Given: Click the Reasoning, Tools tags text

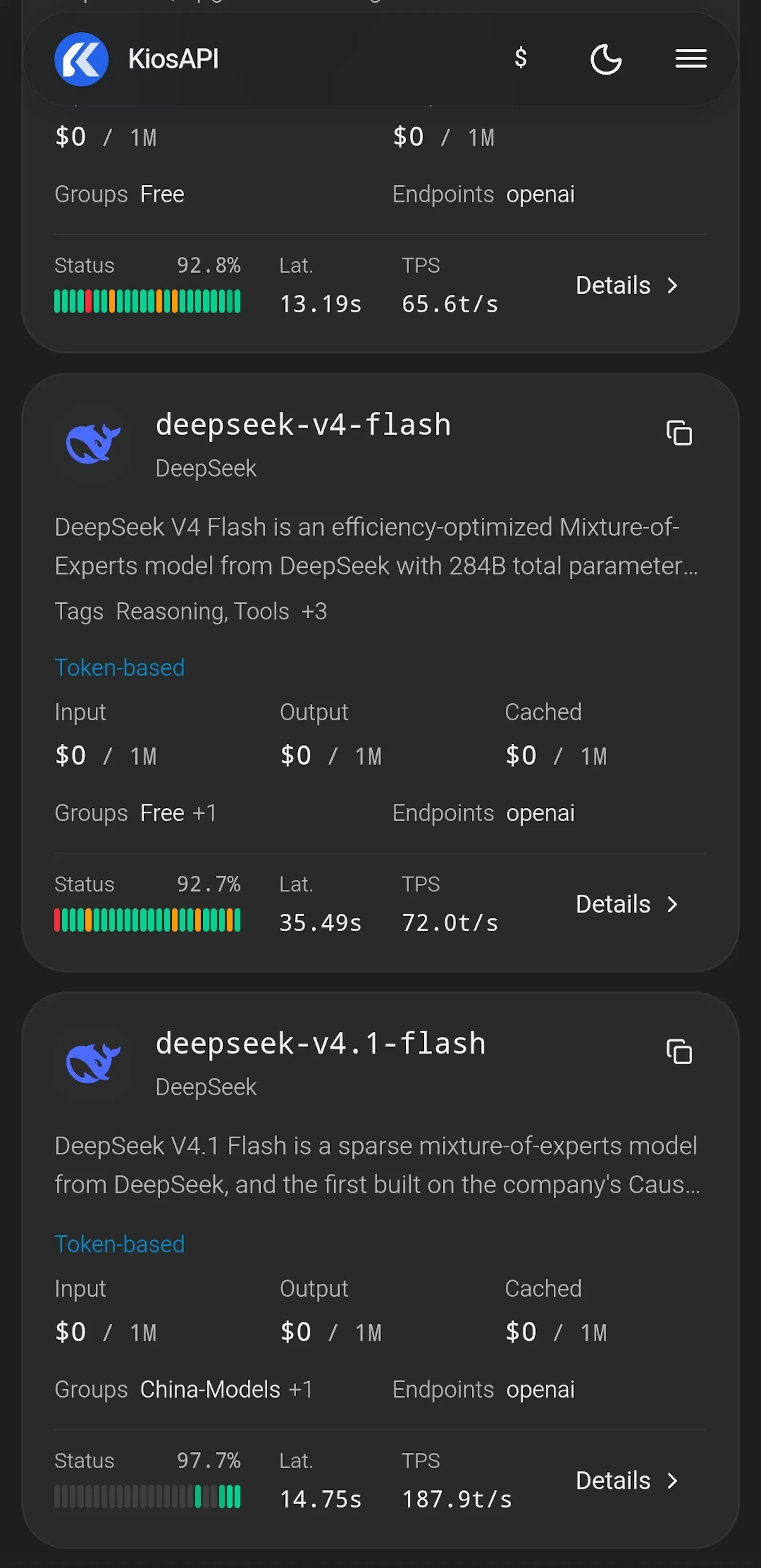Looking at the screenshot, I should tap(202, 611).
